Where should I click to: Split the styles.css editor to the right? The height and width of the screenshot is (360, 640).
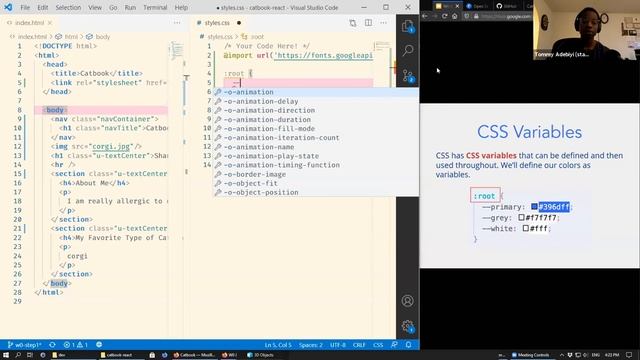(368, 23)
